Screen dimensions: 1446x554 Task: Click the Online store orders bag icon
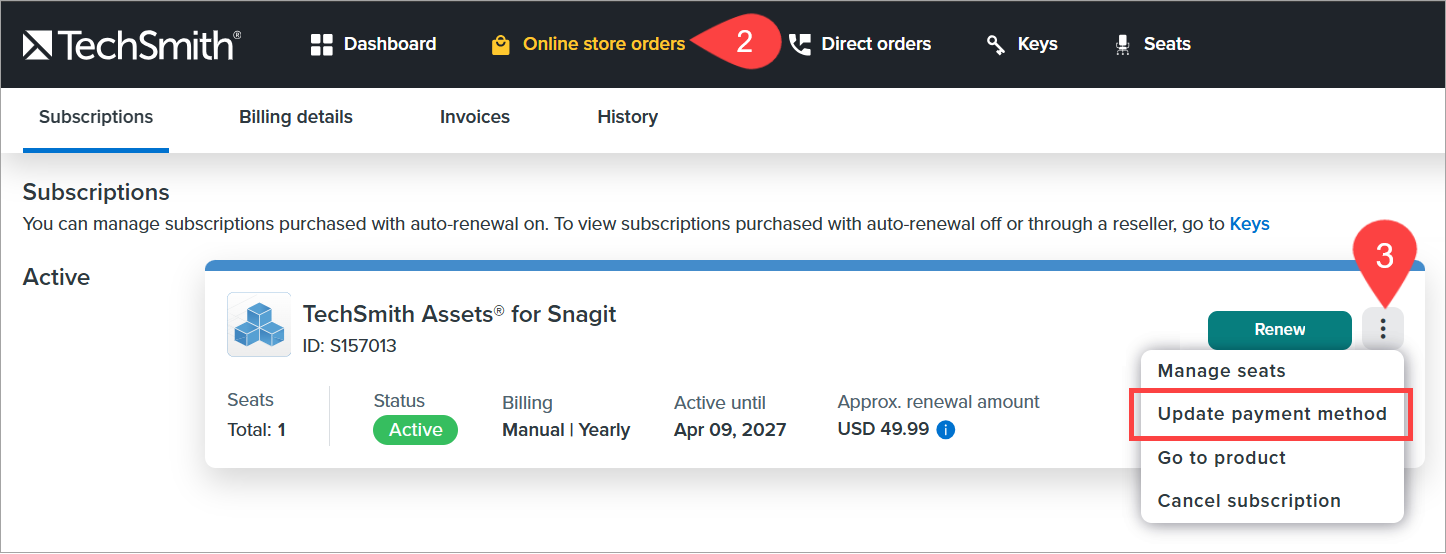(501, 45)
